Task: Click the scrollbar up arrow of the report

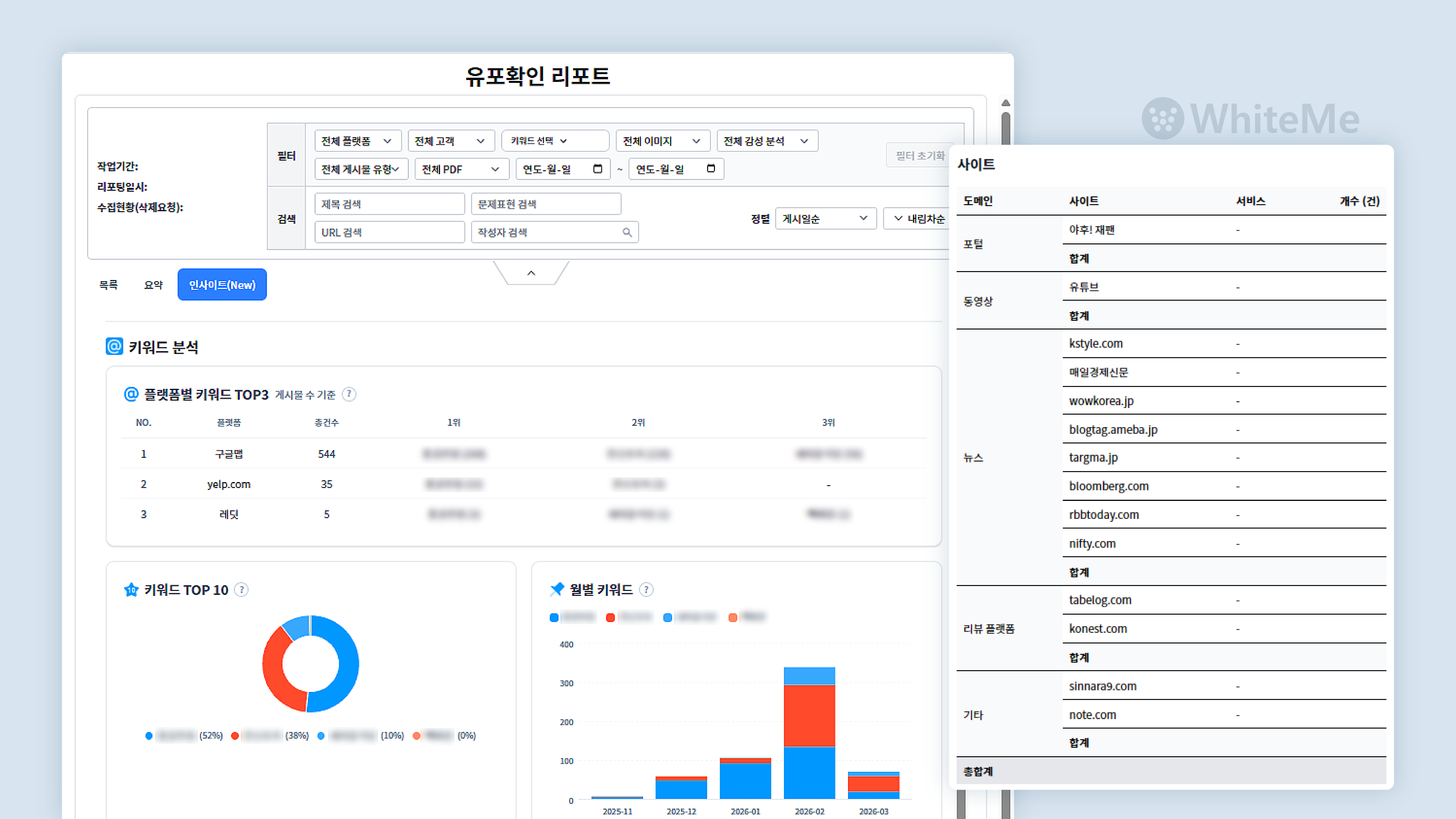Action: pos(1006,103)
